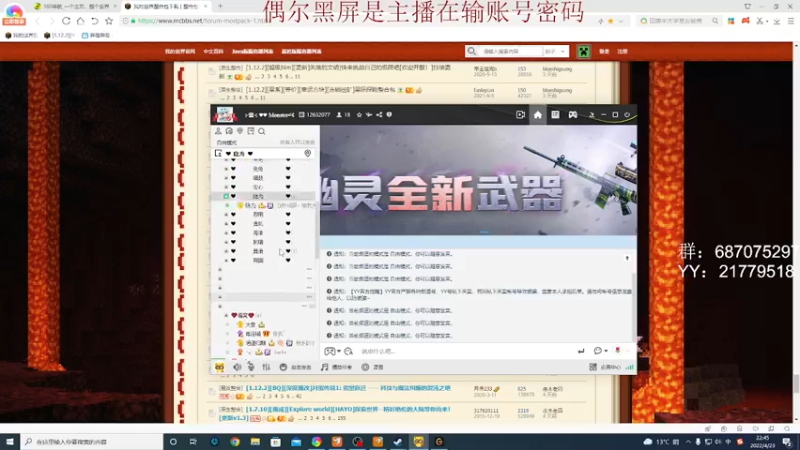Open channel info exclamation icon
800x450 pixels.
(x=389, y=115)
